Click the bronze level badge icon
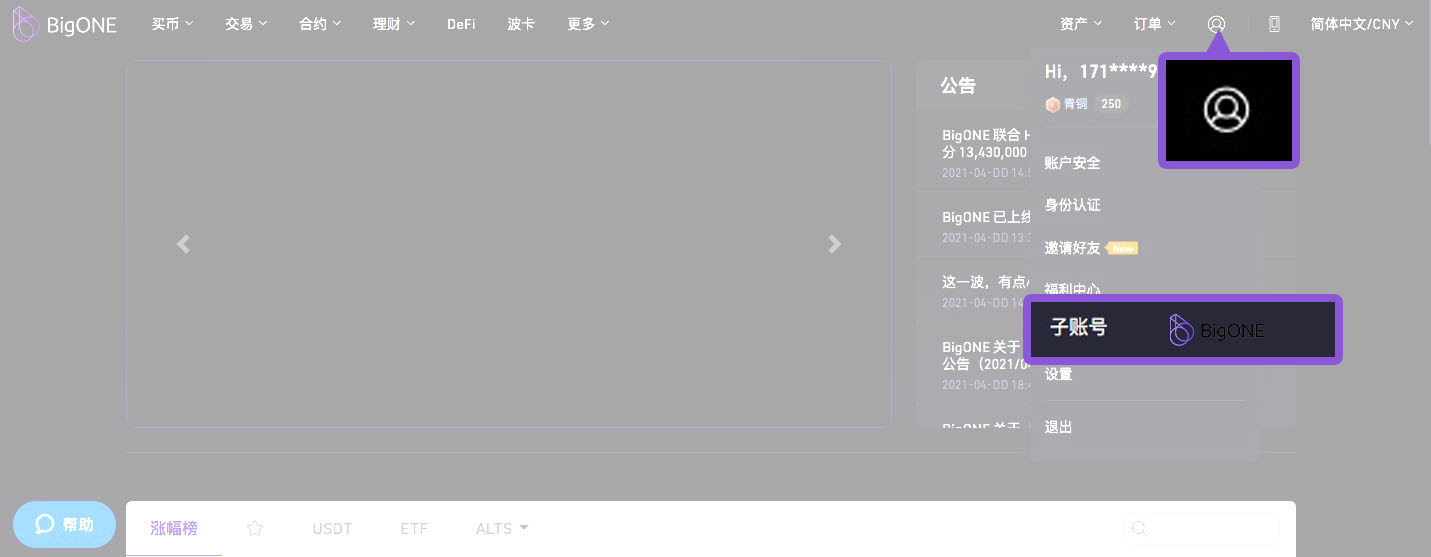This screenshot has width=1431, height=557. click(x=1052, y=104)
